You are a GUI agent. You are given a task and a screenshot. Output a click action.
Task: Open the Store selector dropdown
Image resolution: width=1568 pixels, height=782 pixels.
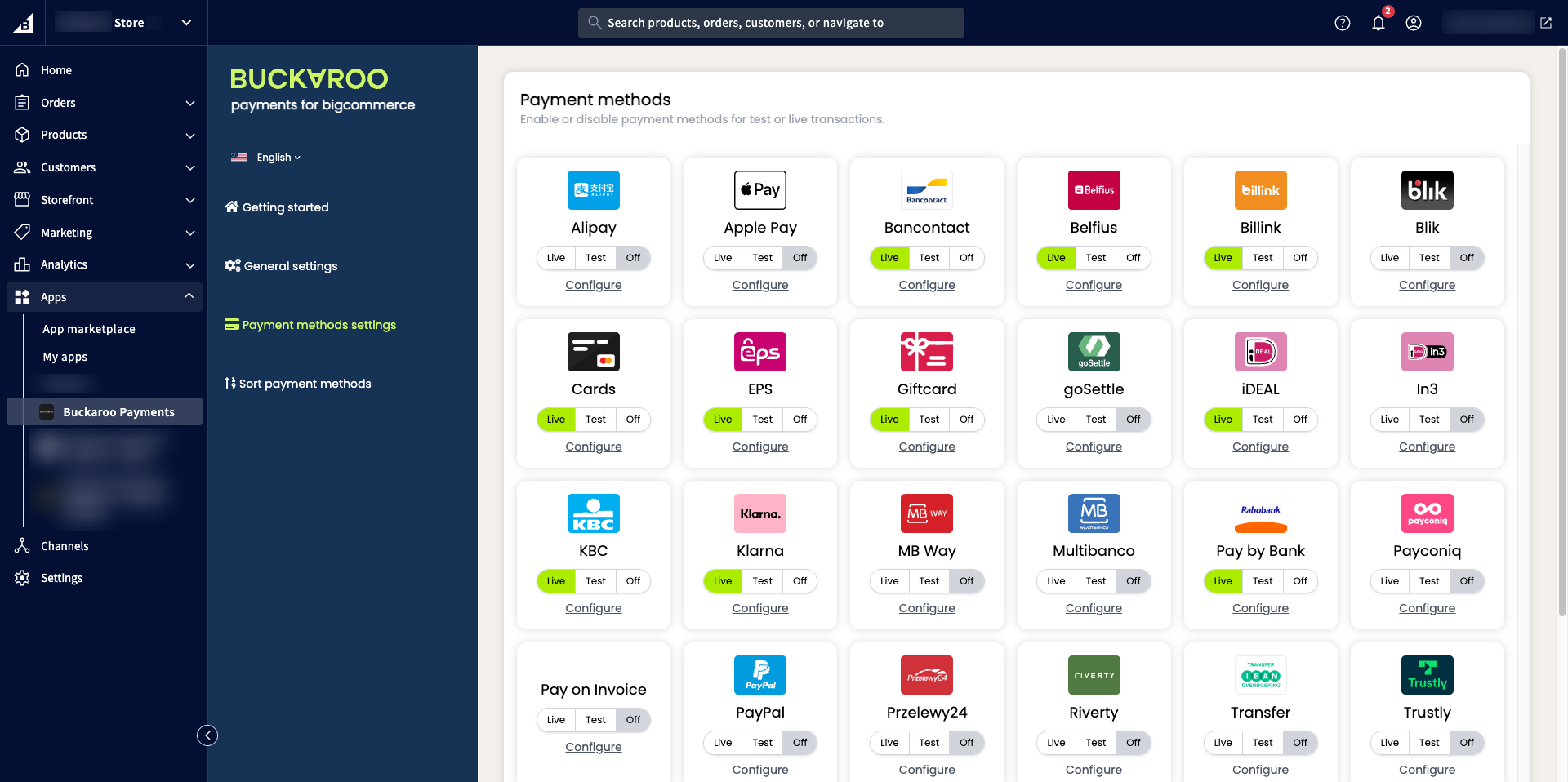point(125,23)
